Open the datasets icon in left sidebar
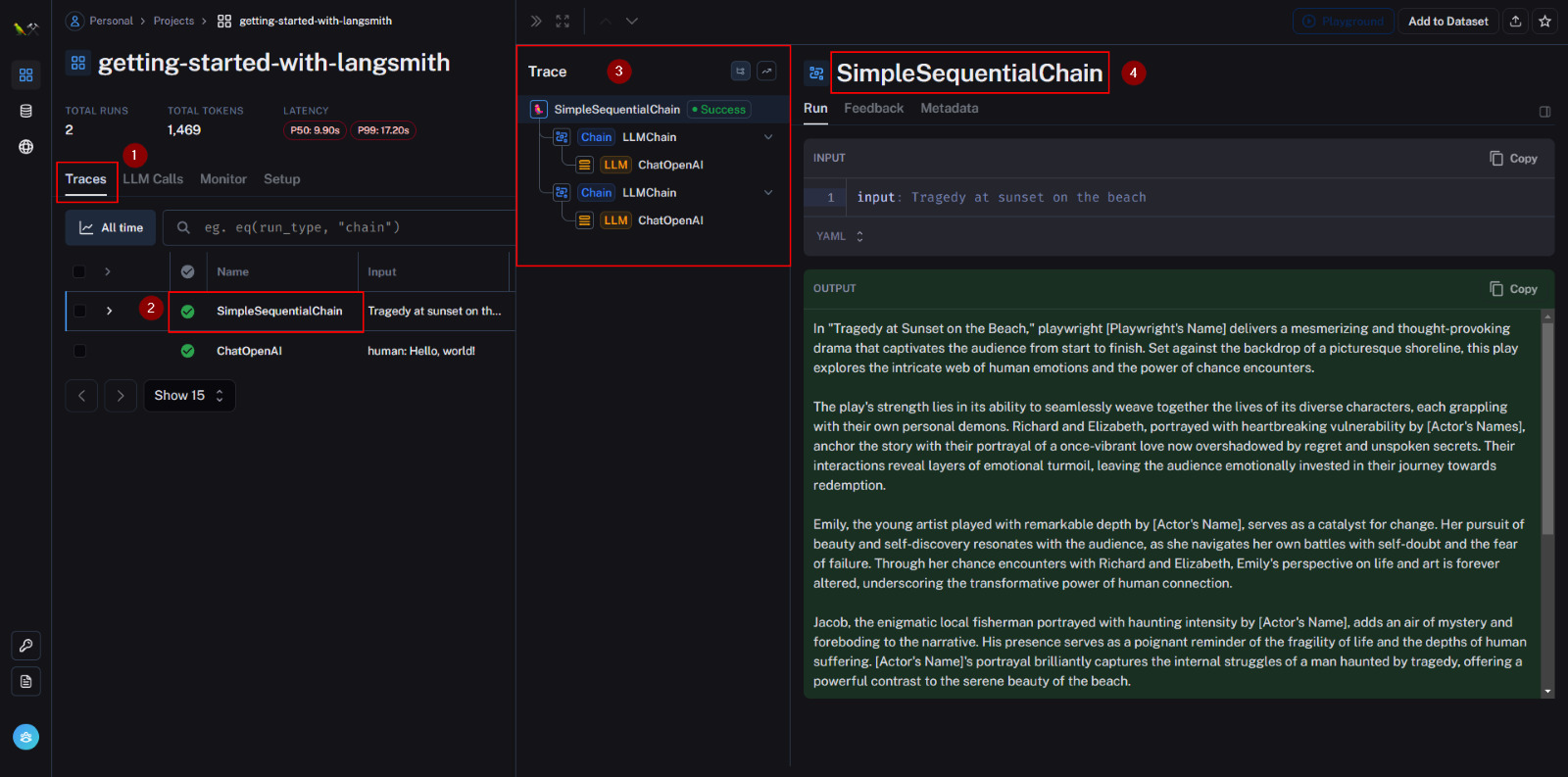This screenshot has height=777, width=1568. click(25, 111)
